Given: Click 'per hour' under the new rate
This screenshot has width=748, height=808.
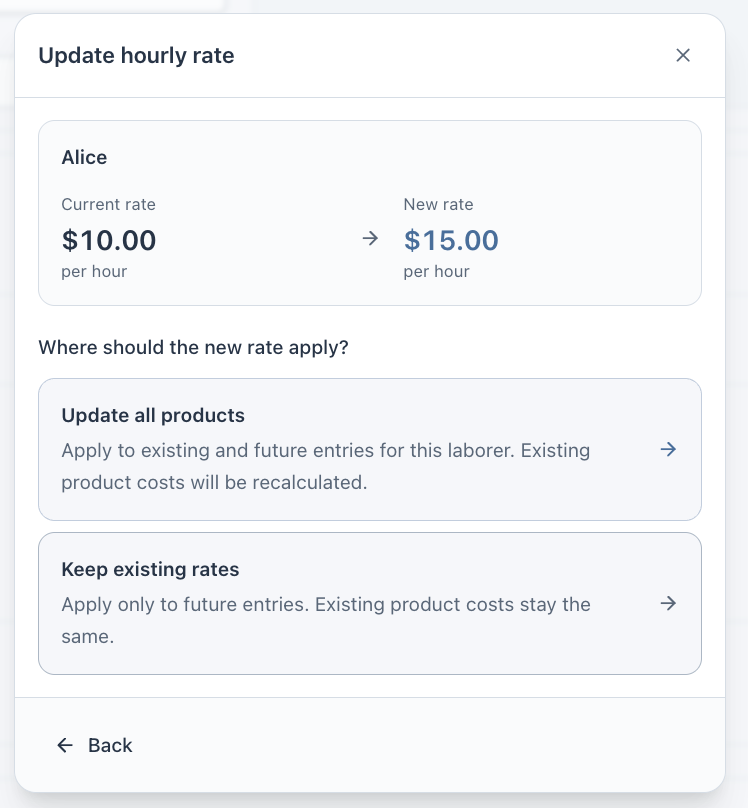Looking at the screenshot, I should 436,272.
